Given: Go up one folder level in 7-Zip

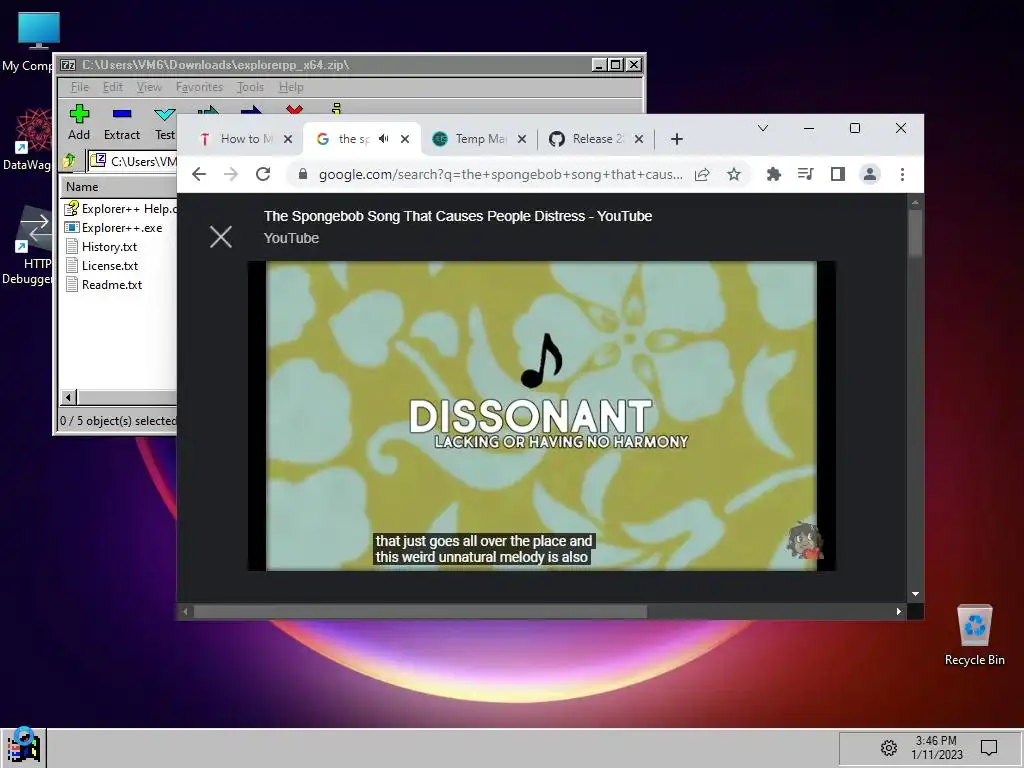Looking at the screenshot, I should [69, 161].
